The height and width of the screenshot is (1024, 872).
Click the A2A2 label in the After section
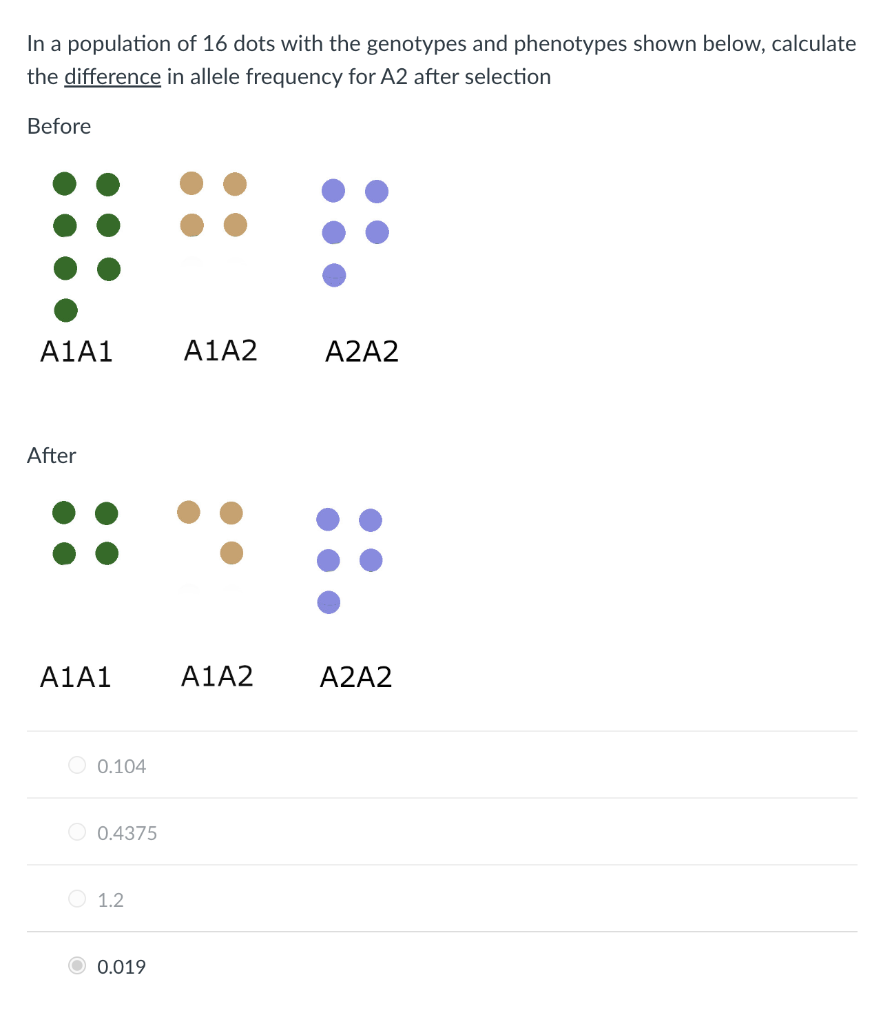[356, 677]
